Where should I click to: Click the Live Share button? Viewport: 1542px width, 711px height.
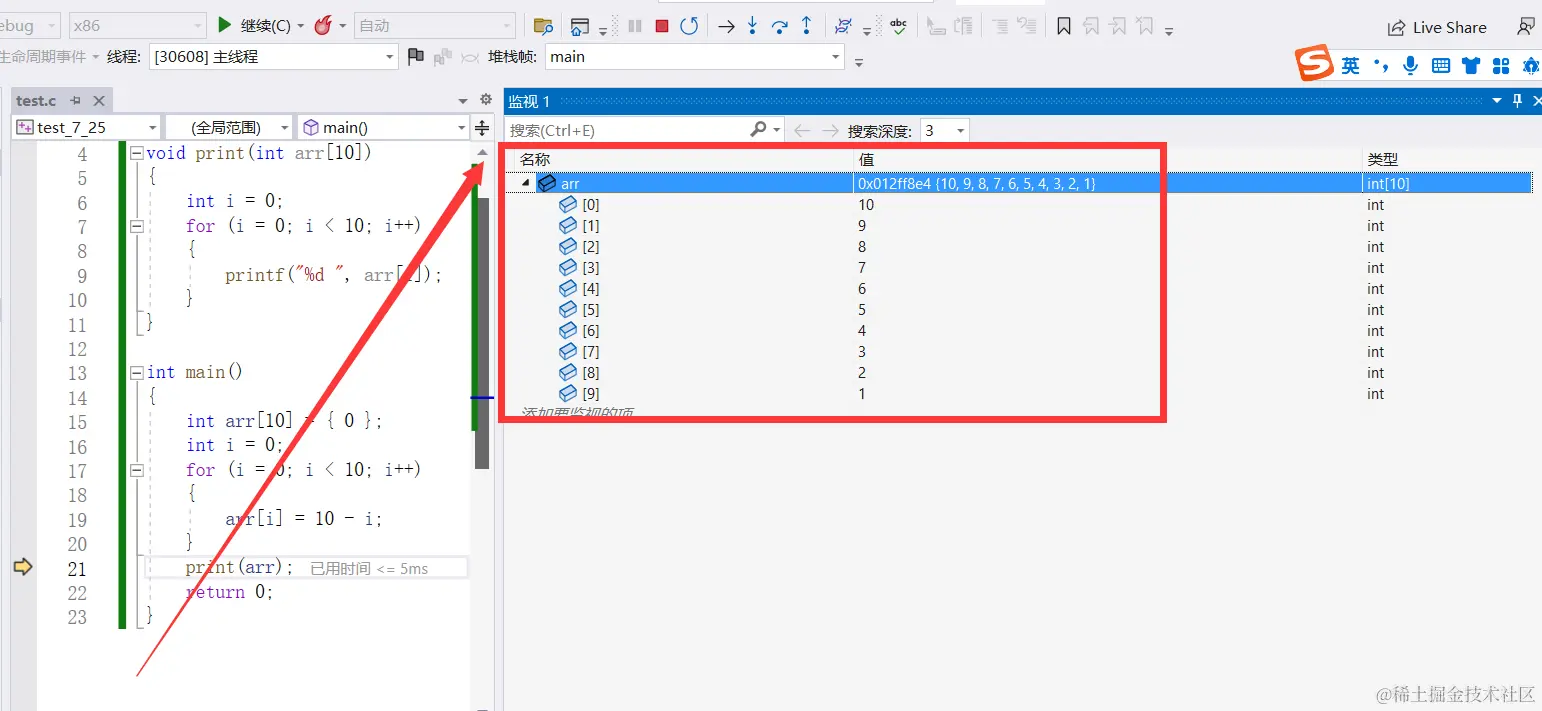[x=1438, y=27]
